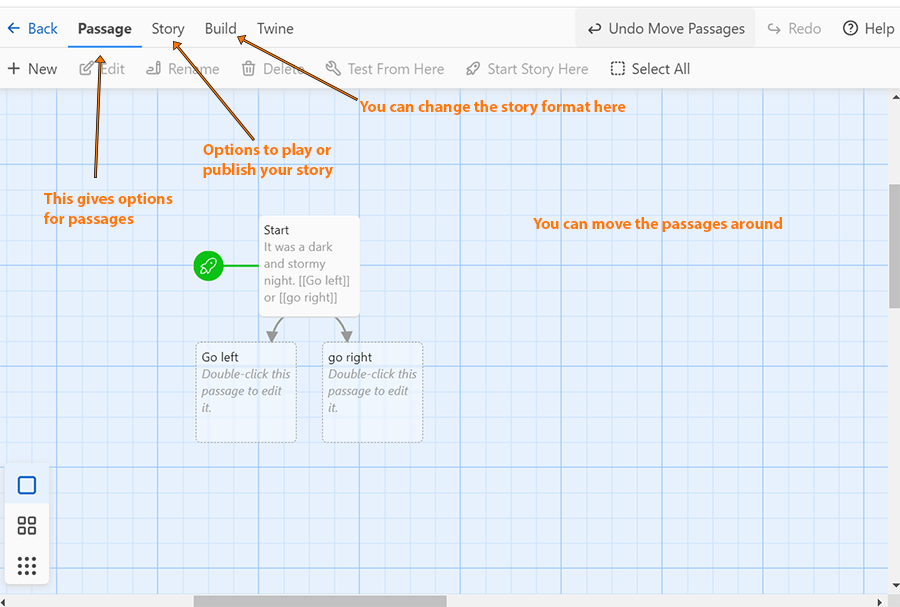Switch to the four-square passage view icon
The width and height of the screenshot is (900, 607).
[27, 526]
